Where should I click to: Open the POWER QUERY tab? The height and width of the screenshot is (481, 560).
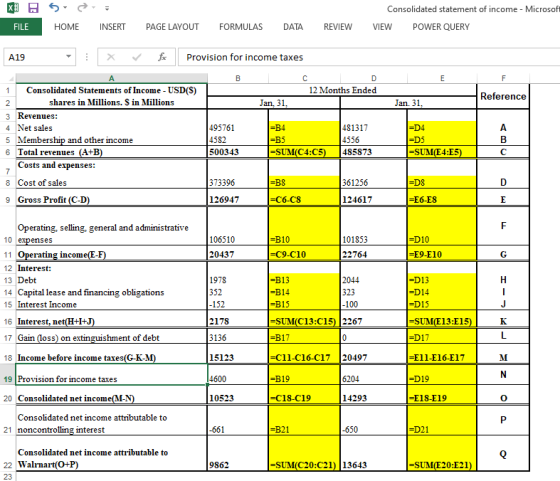click(x=441, y=27)
